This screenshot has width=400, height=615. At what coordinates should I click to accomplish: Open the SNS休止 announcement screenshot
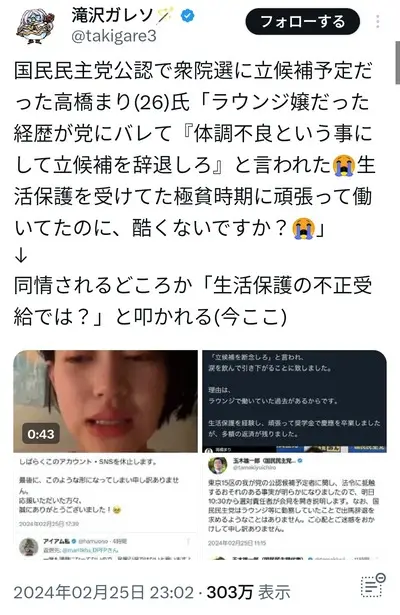point(105,506)
